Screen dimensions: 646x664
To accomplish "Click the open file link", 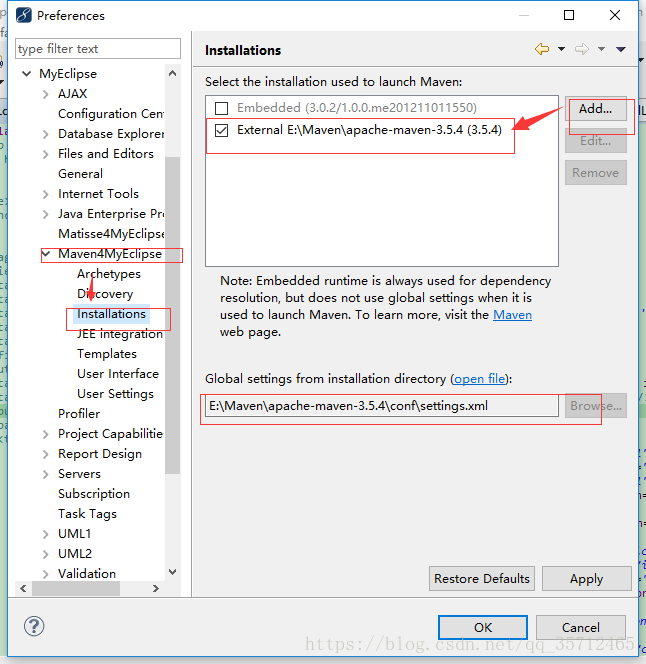I will point(480,379).
